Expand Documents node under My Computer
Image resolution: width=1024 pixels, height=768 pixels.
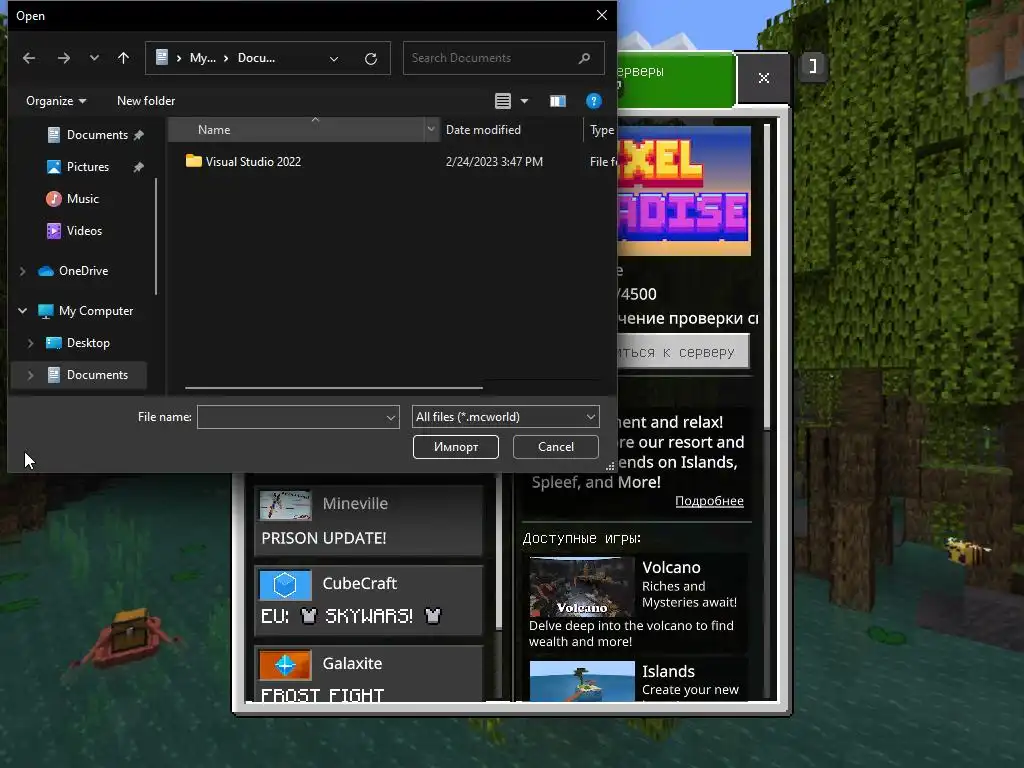pos(31,375)
